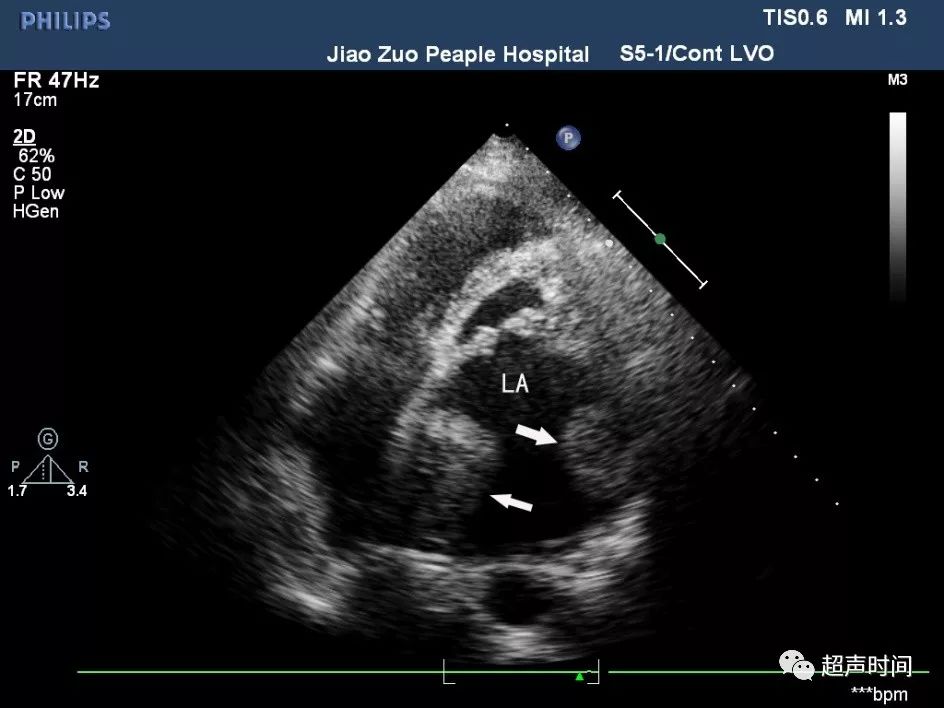This screenshot has height=708, width=944.
Task: Select the HGen harmonic setting
Action: tap(36, 211)
